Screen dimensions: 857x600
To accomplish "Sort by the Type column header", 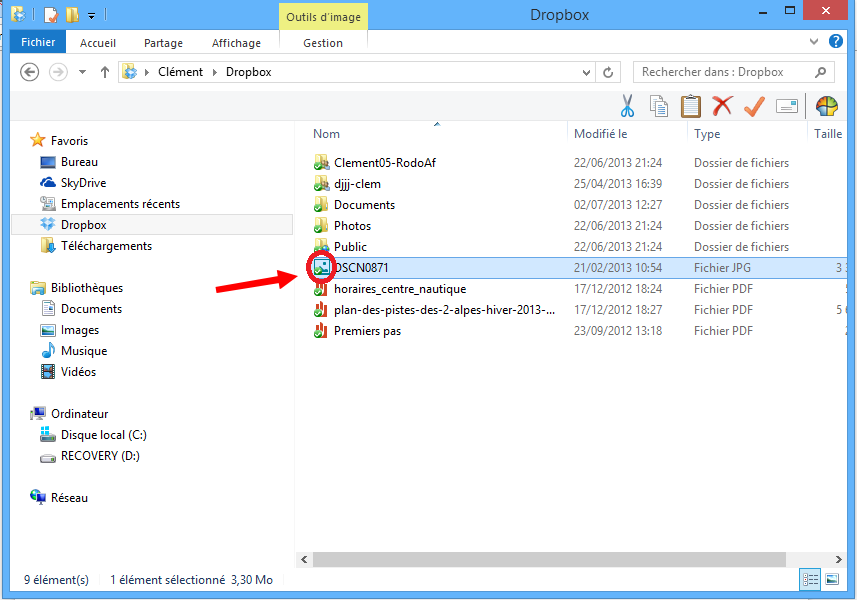I will tap(707, 134).
